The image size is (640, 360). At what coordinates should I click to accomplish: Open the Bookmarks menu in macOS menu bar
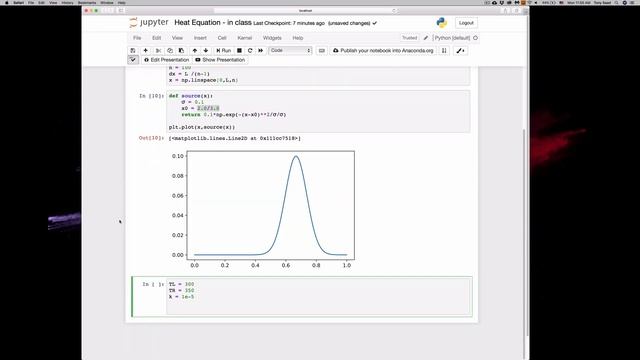[87, 2]
